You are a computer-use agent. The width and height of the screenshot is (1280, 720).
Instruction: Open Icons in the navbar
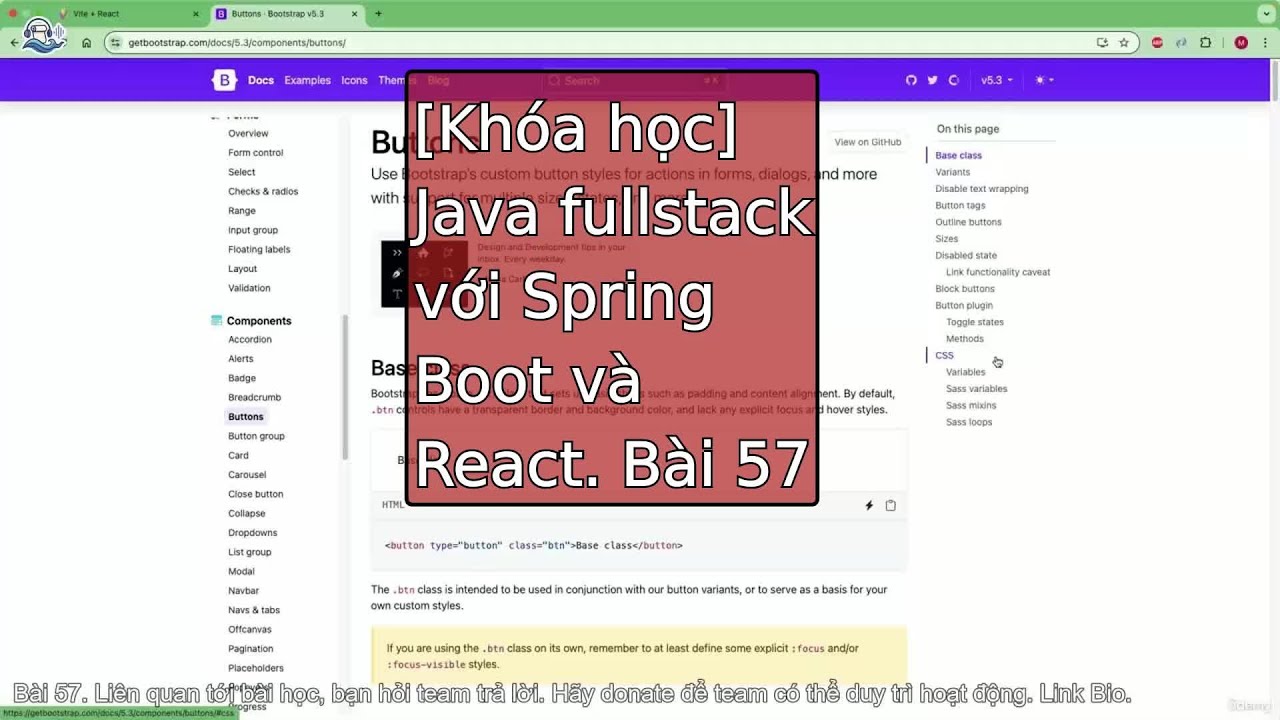point(354,80)
